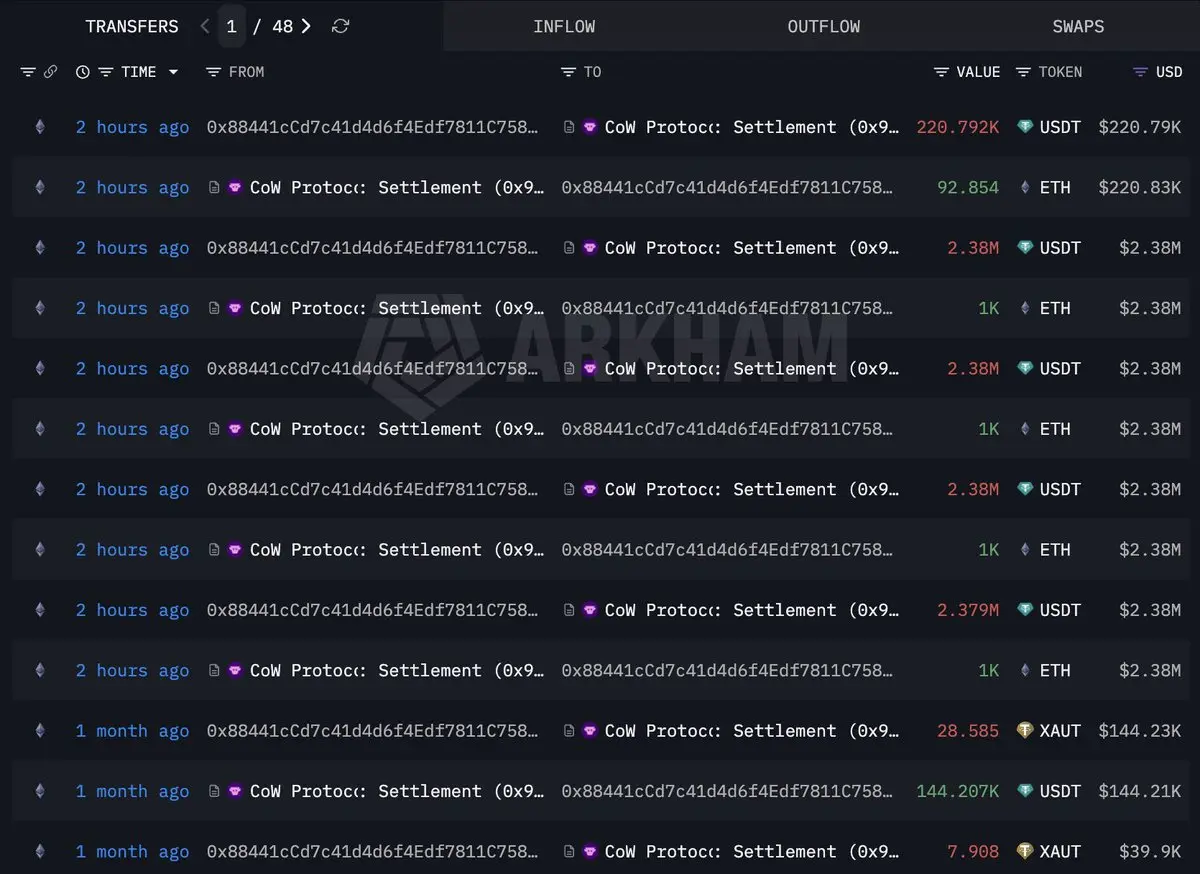
Task: Click the ETH token icon in the 92.854 row
Action: coord(1024,187)
